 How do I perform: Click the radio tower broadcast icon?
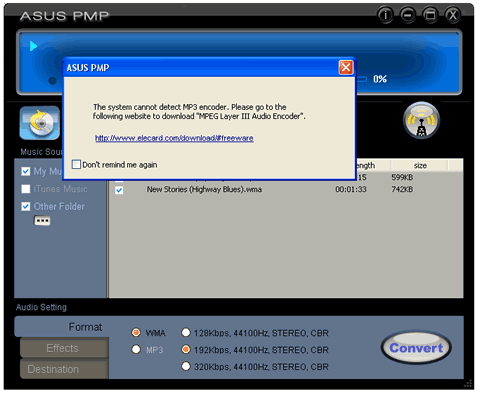(x=421, y=120)
